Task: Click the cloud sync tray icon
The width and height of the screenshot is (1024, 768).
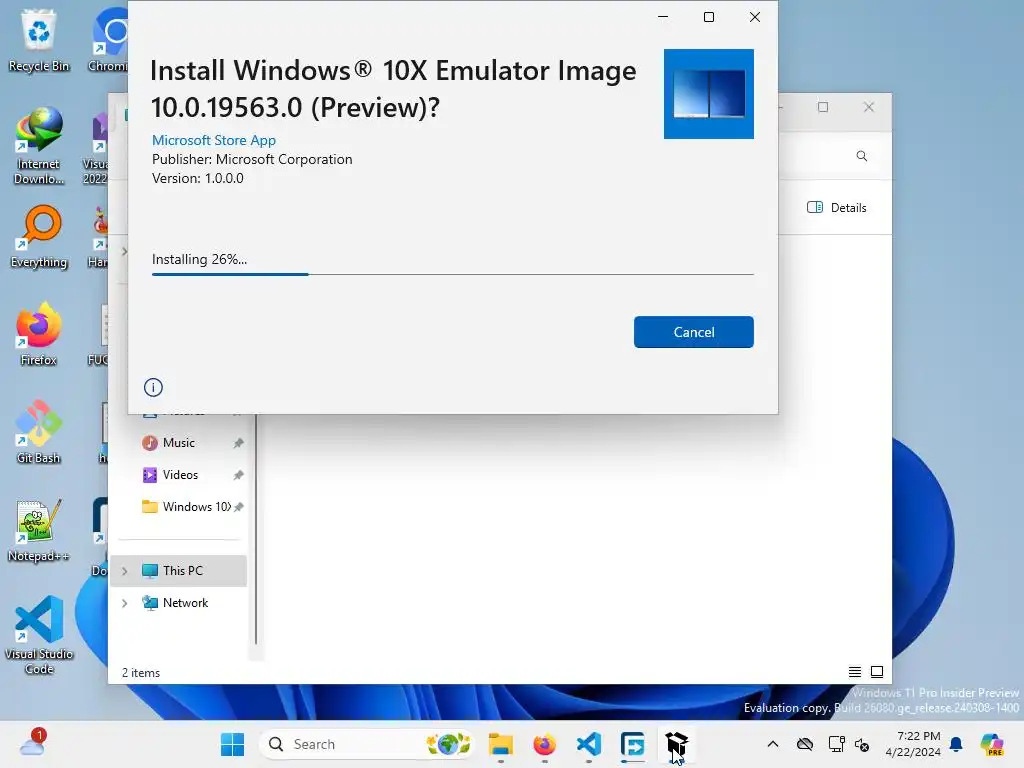Action: [x=805, y=744]
